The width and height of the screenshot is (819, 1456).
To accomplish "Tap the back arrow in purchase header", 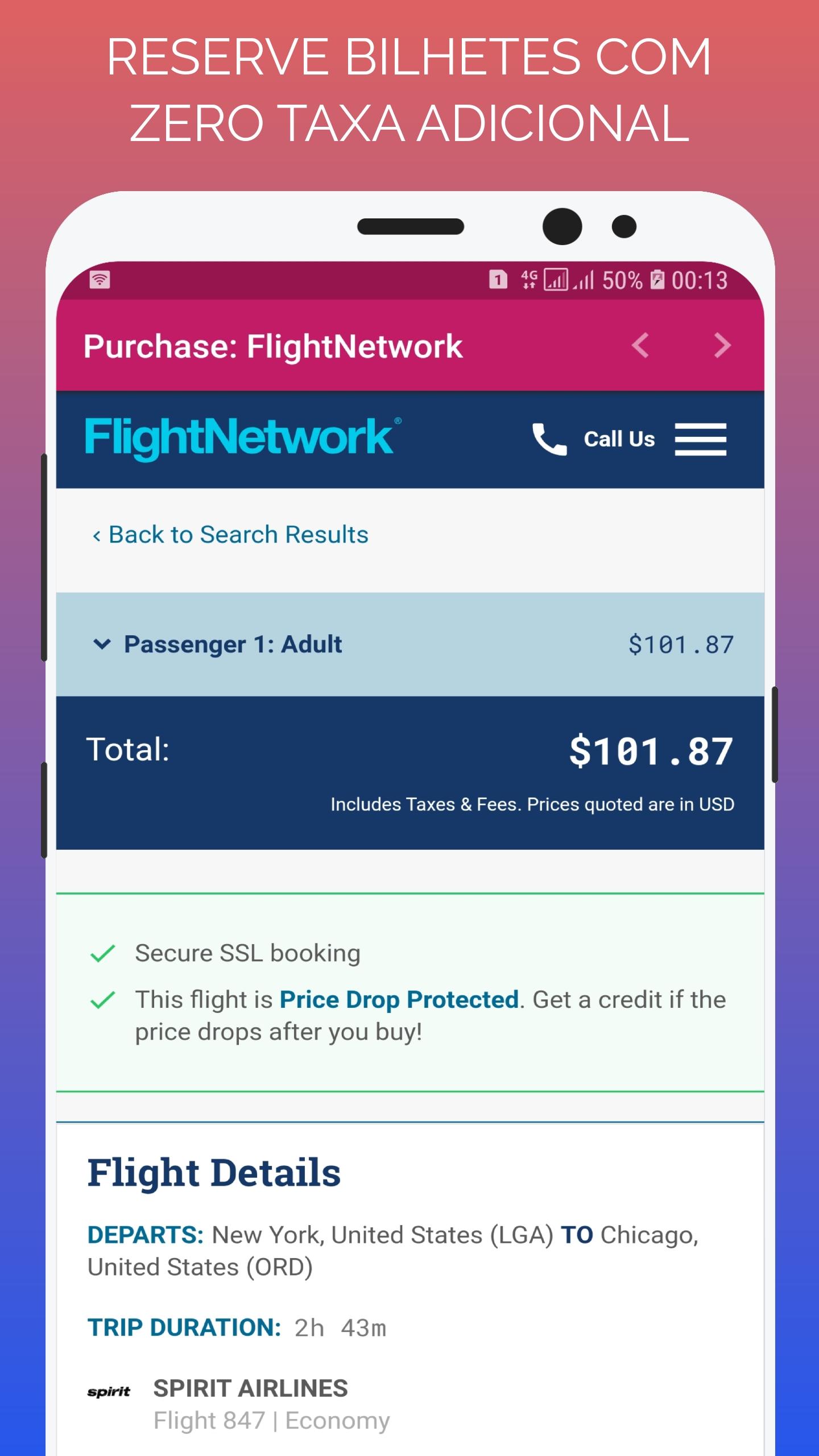I will (640, 345).
